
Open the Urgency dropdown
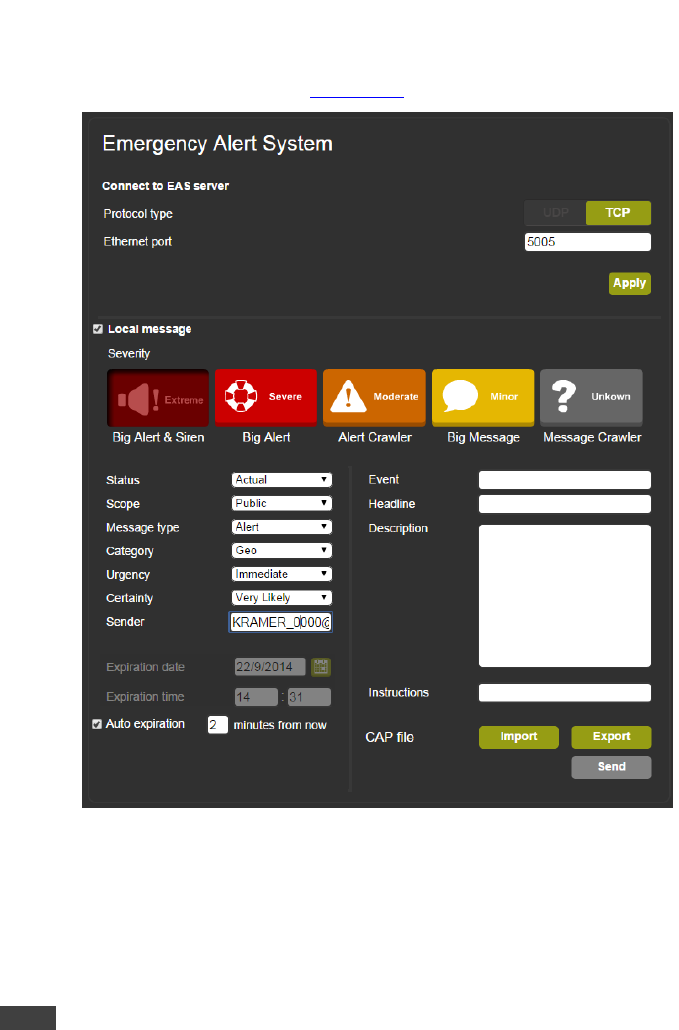282,574
